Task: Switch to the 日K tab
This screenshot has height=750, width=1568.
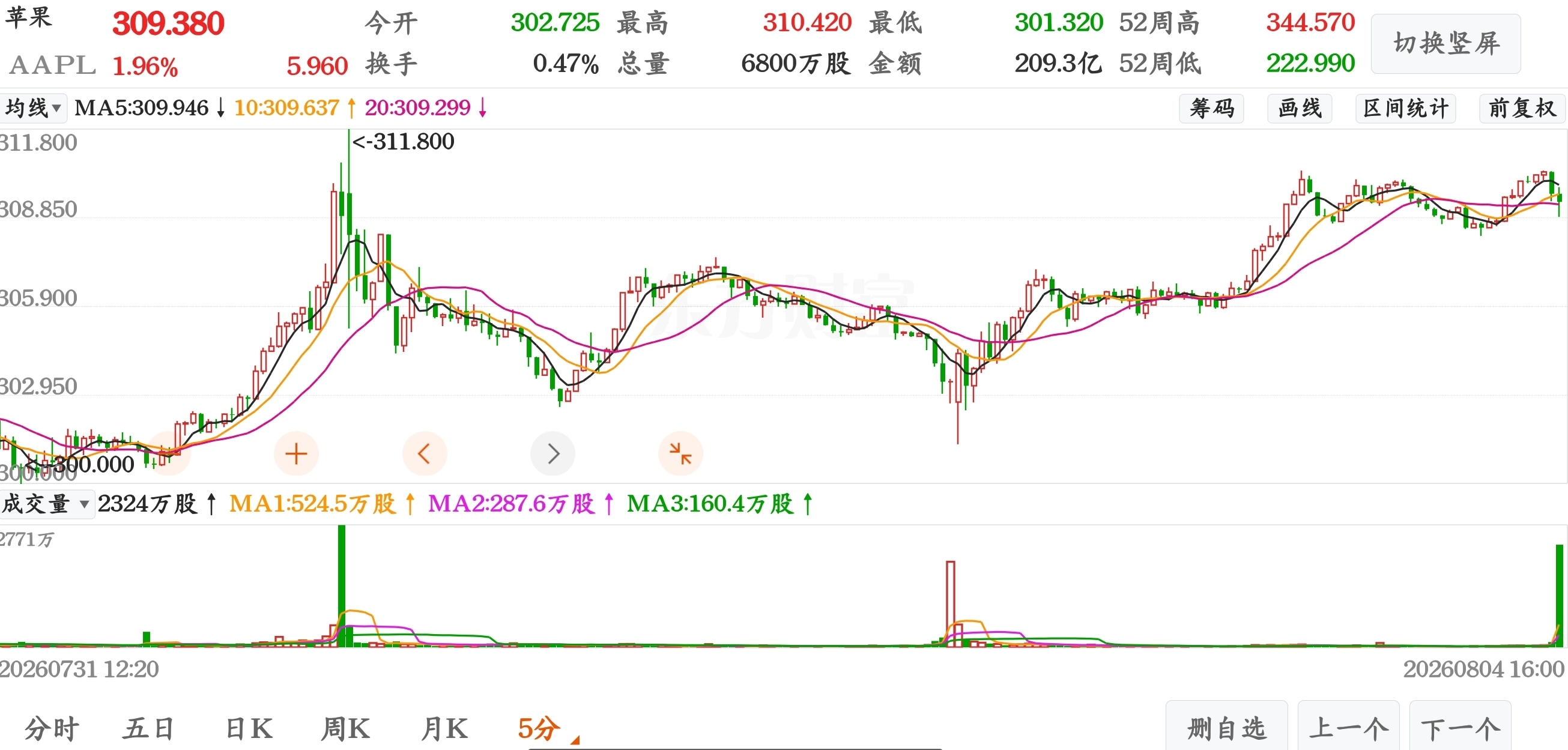Action: coord(249,729)
